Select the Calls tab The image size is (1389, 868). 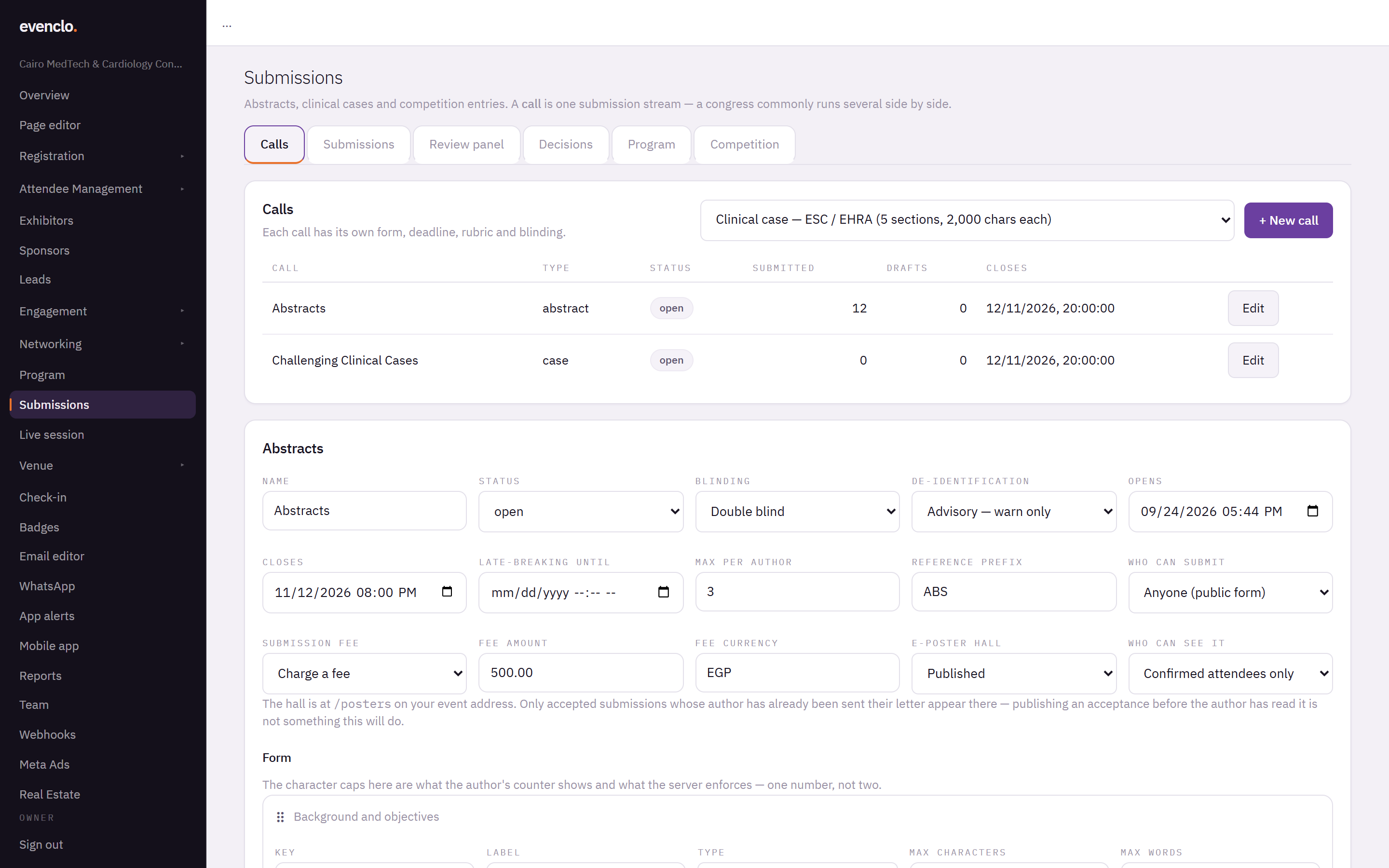click(274, 145)
